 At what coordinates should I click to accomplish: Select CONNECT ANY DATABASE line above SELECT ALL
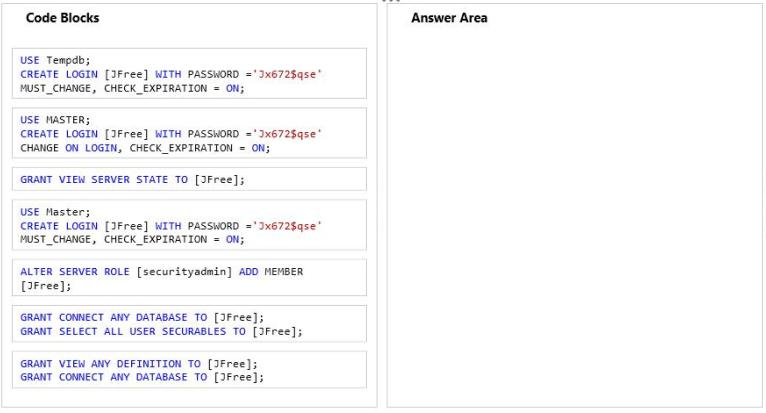142,317
